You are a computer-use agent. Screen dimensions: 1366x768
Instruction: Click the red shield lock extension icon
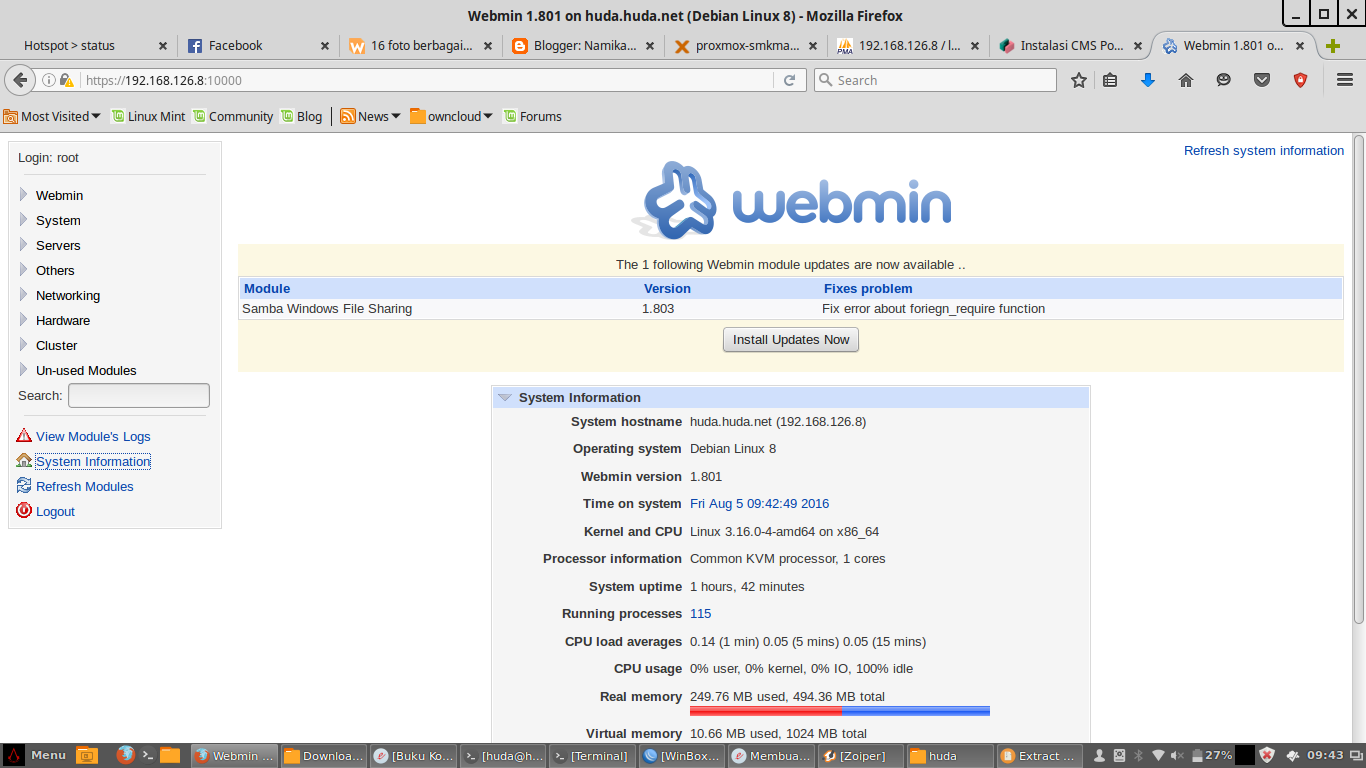click(x=1300, y=80)
